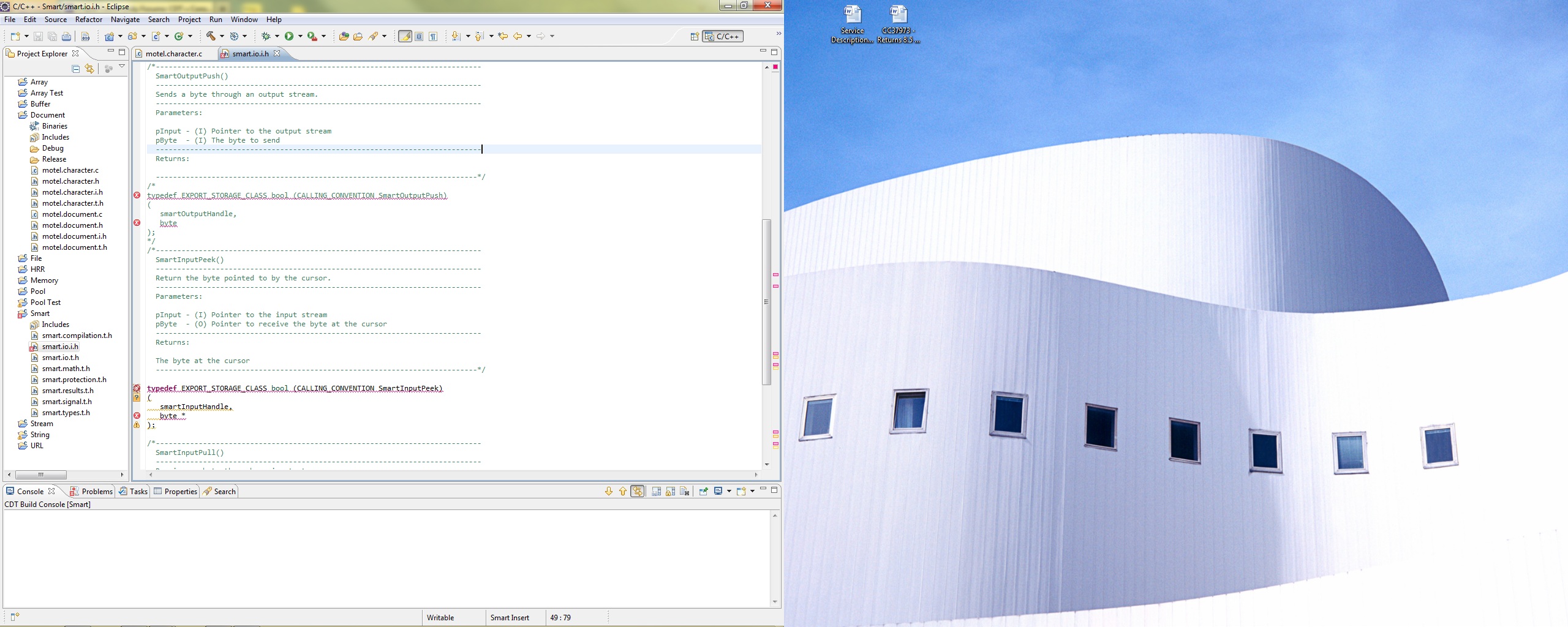Toggle Show Whitespace Characters
The width and height of the screenshot is (1568, 627).
click(433, 36)
